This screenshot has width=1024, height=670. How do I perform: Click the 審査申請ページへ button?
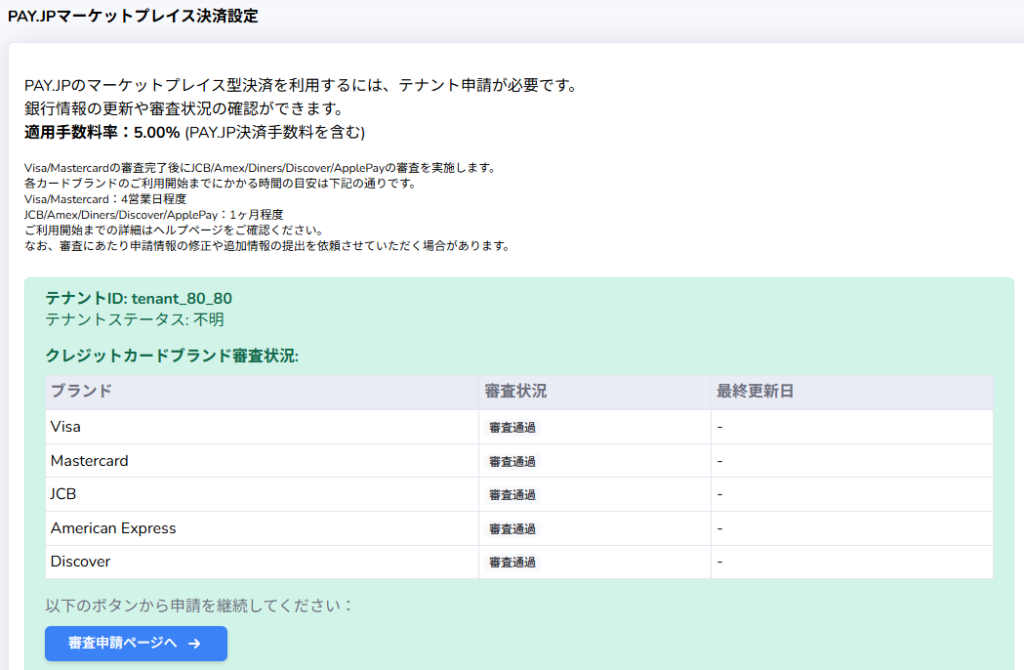[135, 643]
